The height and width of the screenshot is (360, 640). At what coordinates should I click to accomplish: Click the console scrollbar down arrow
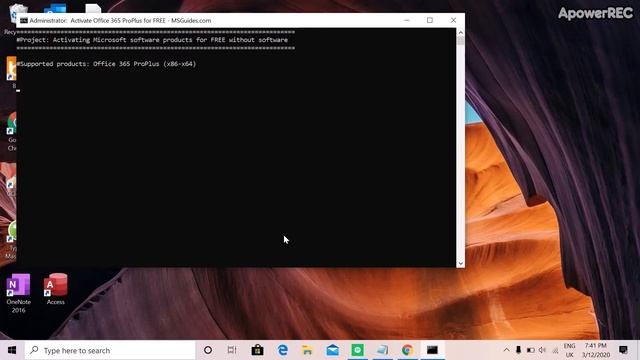[x=460, y=264]
